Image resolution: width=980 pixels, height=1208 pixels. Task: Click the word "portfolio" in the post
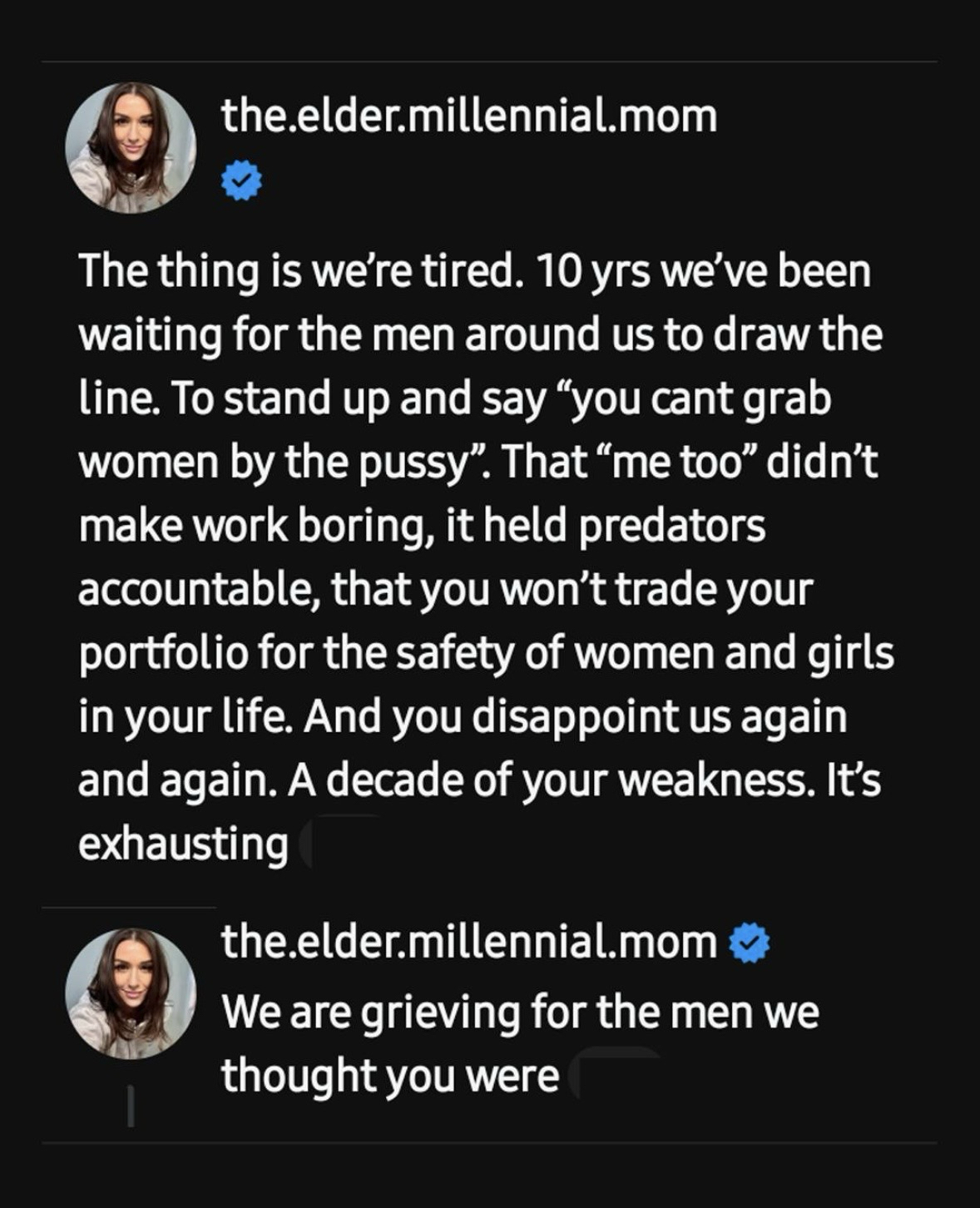163,654
